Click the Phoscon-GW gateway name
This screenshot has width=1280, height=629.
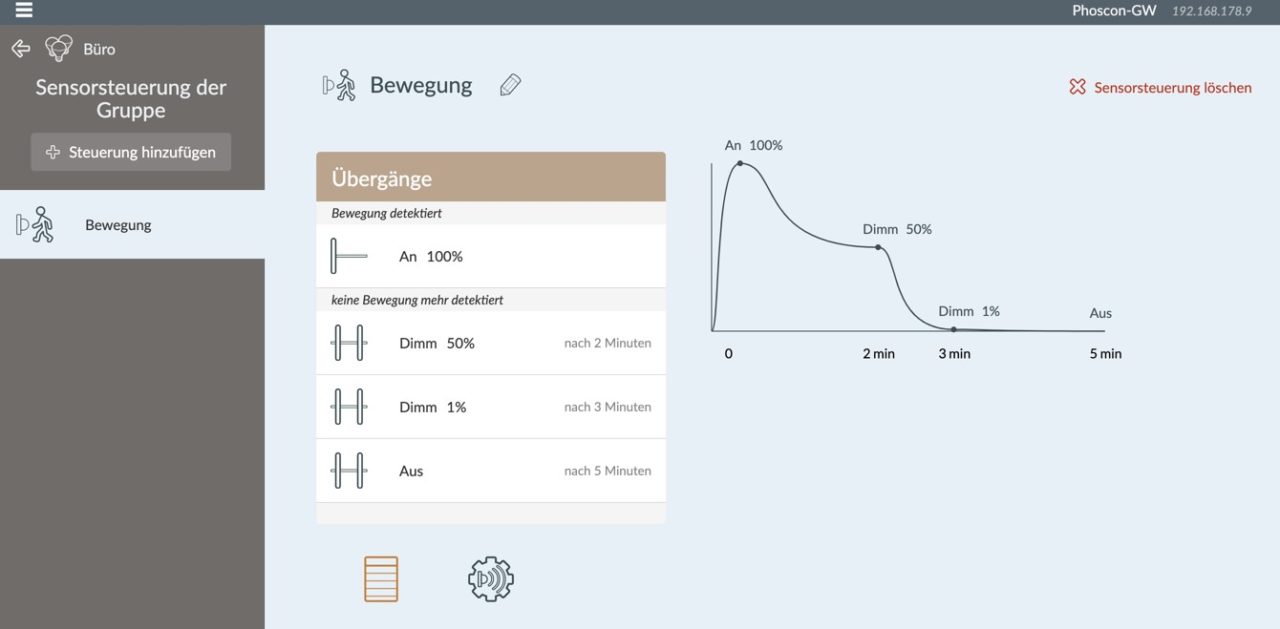1114,11
